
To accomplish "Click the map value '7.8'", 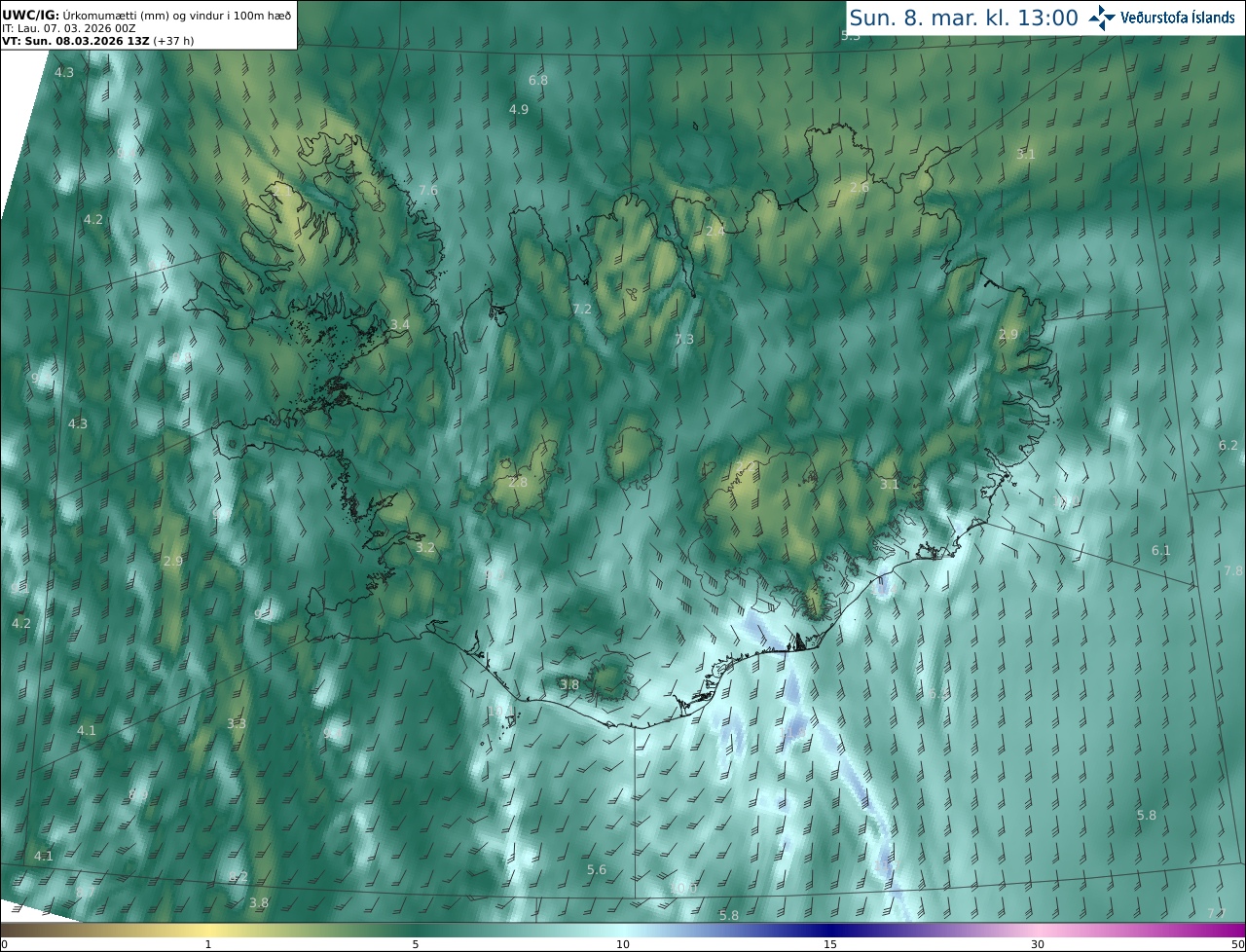I will [x=1234, y=570].
